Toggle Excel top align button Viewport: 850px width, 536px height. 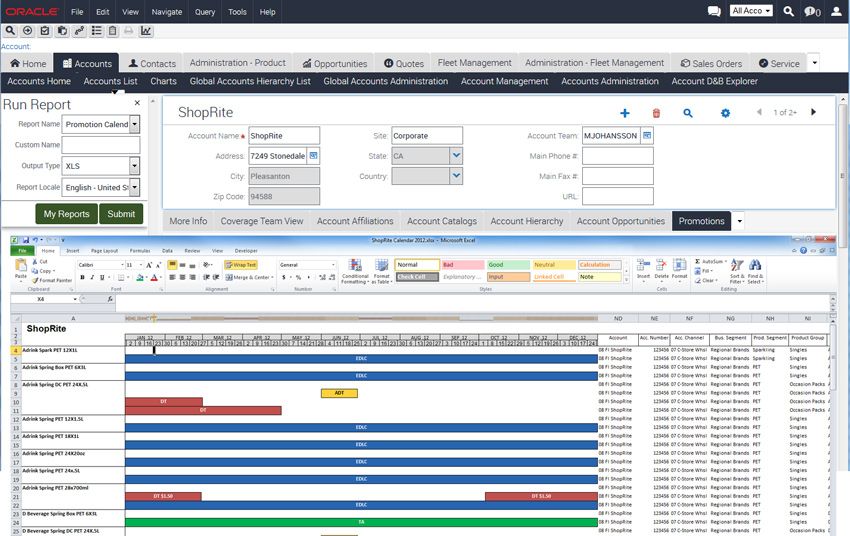click(x=172, y=265)
